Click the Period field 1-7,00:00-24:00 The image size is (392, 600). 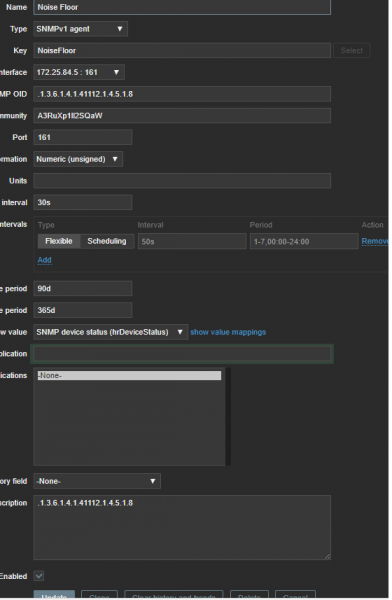(x=304, y=241)
